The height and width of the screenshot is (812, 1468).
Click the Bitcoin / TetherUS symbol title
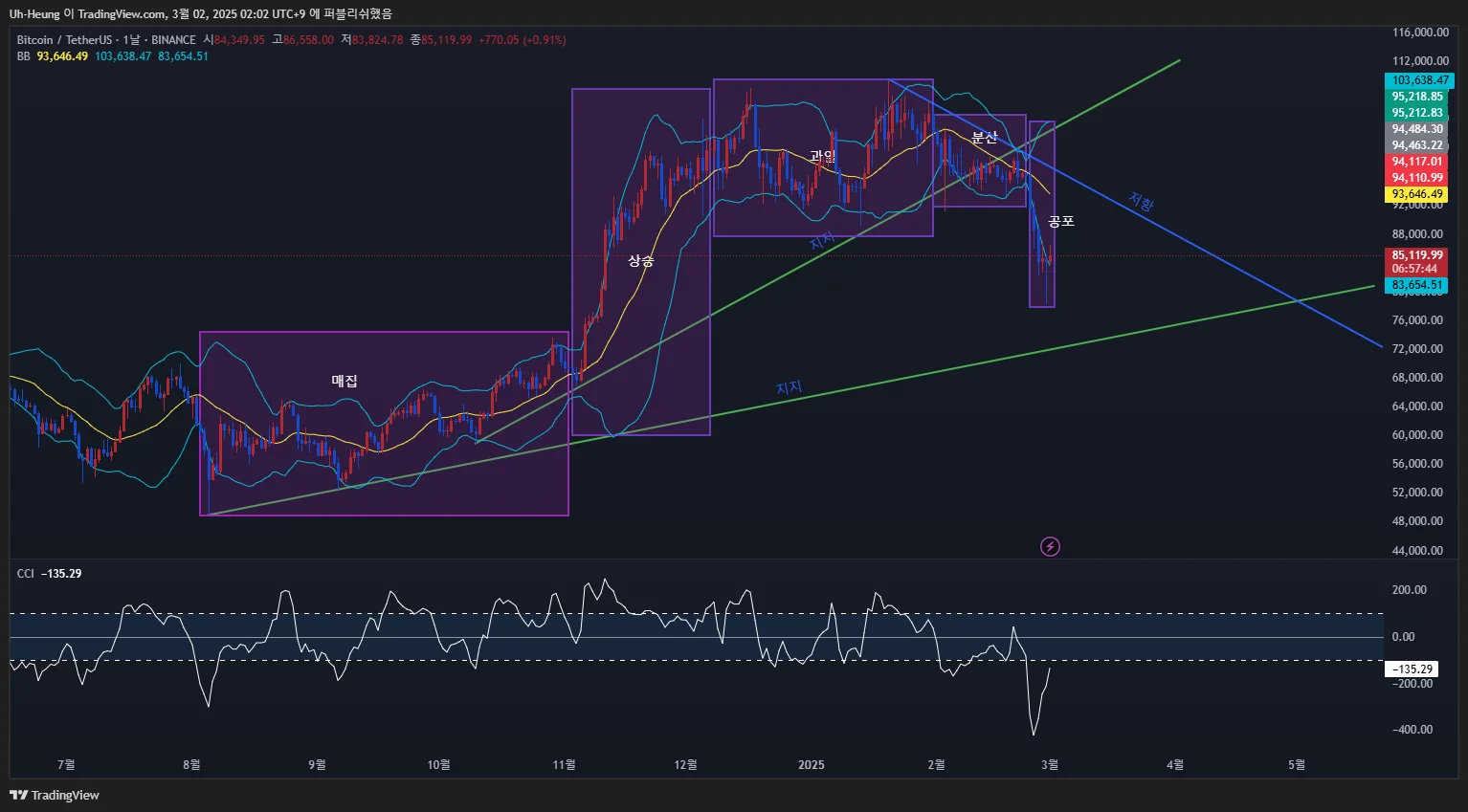coord(64,40)
